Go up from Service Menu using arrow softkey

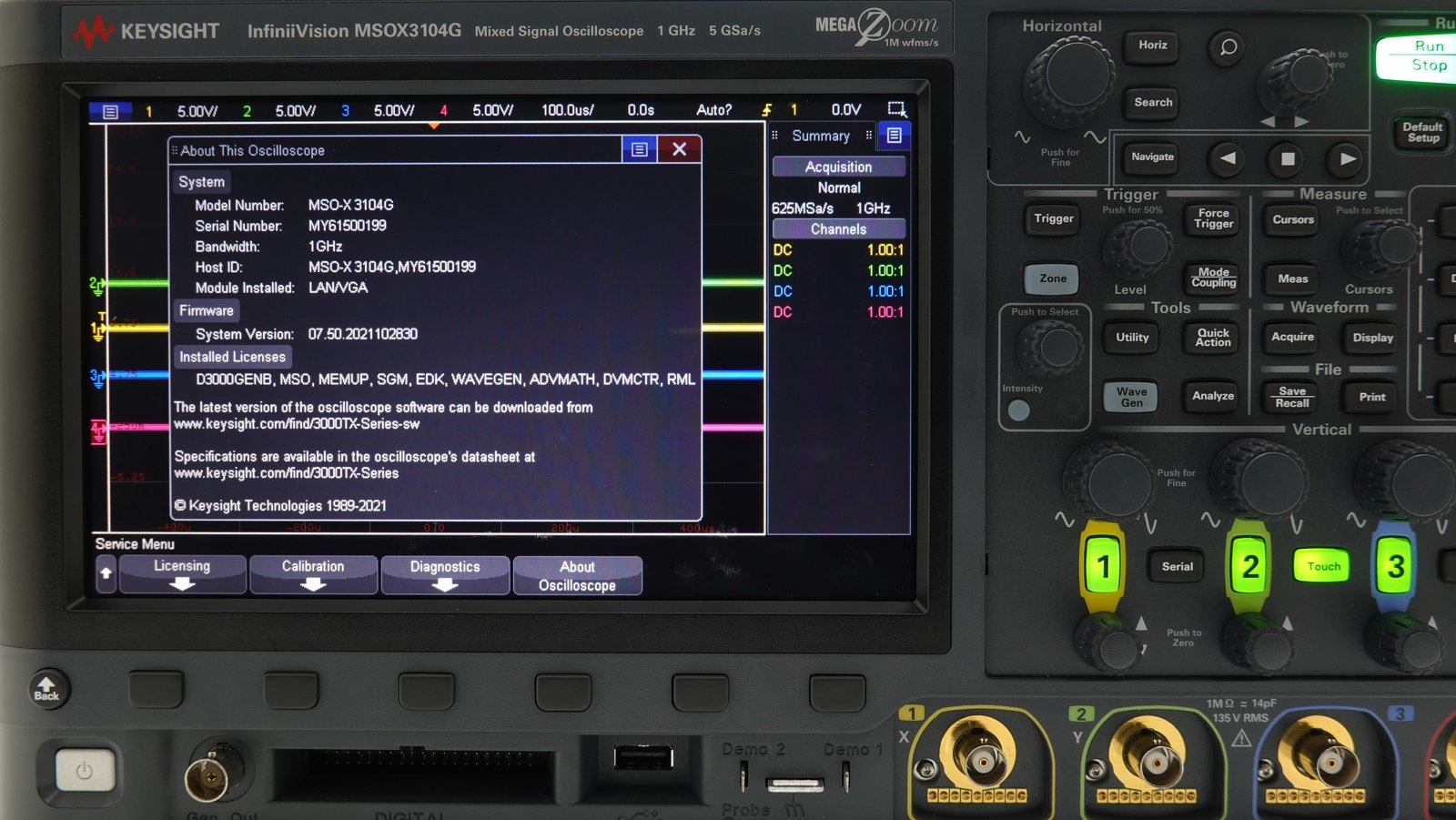pos(106,574)
